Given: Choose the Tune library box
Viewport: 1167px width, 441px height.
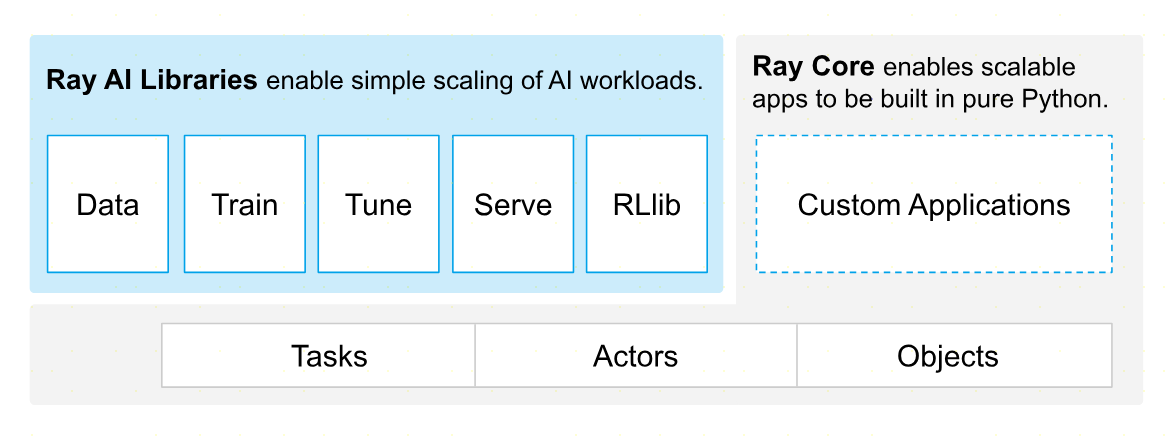Looking at the screenshot, I should click(x=379, y=204).
